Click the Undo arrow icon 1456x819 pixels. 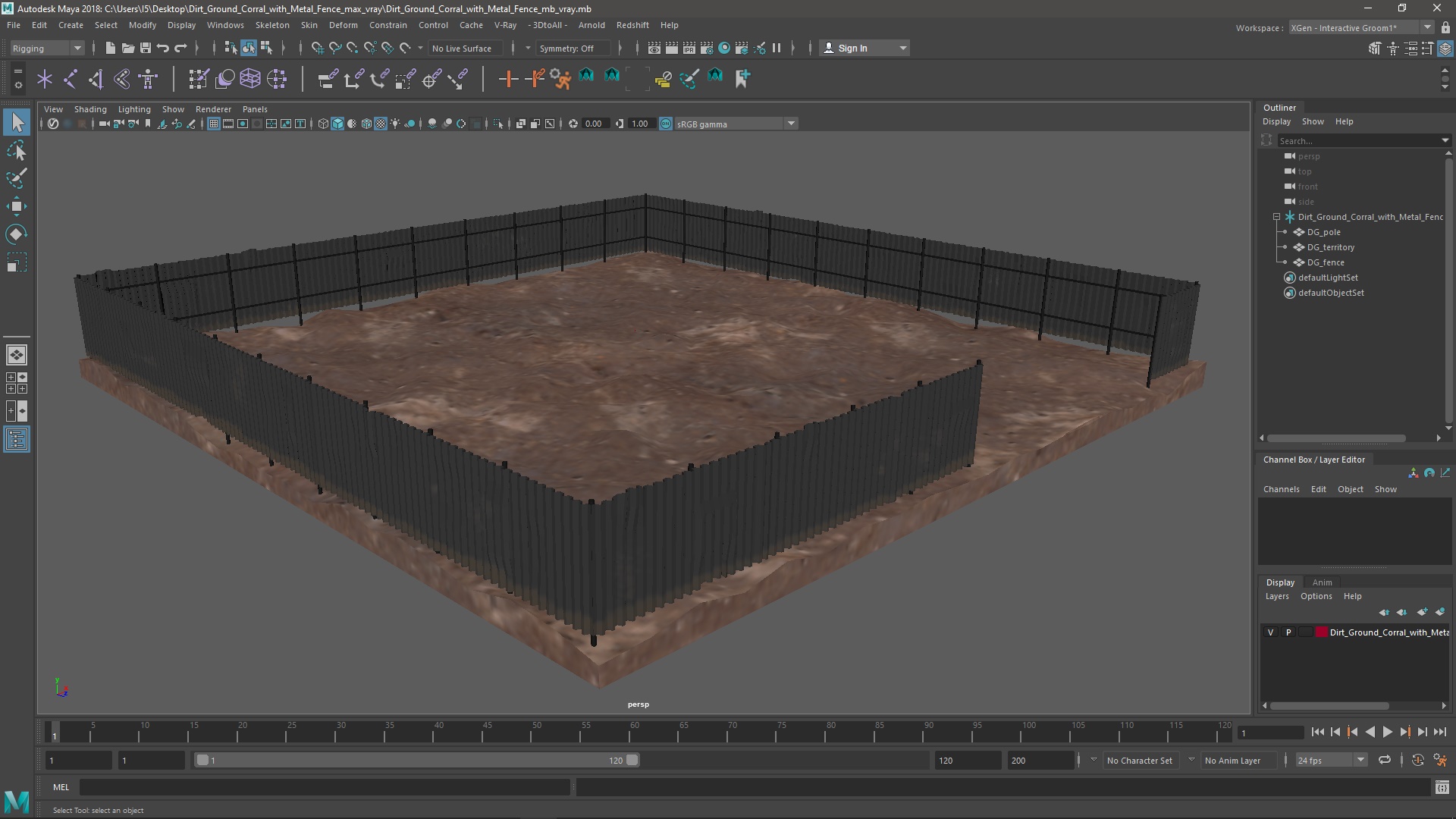[162, 48]
